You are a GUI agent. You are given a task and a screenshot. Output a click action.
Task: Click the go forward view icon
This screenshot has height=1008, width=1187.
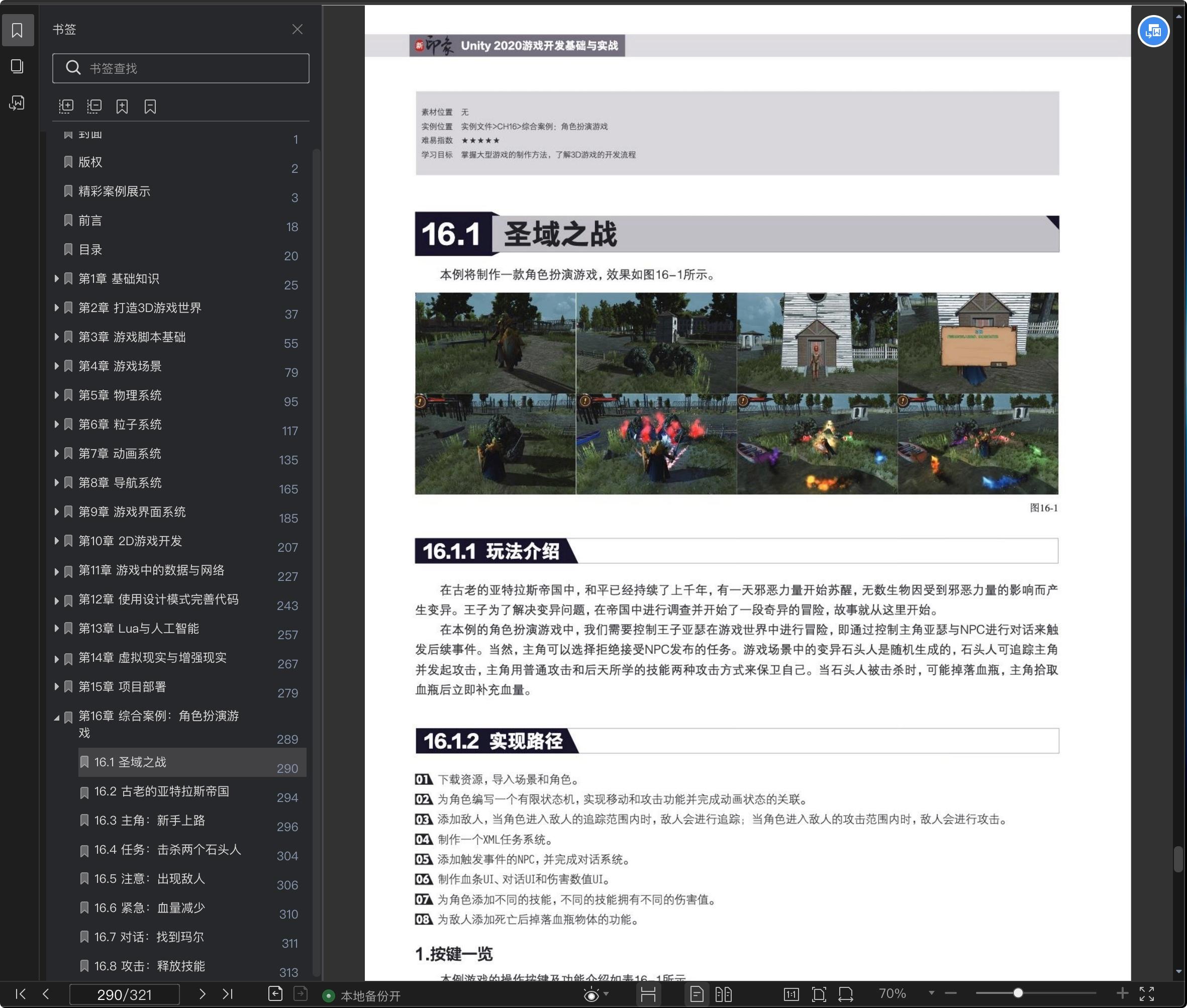(x=301, y=994)
